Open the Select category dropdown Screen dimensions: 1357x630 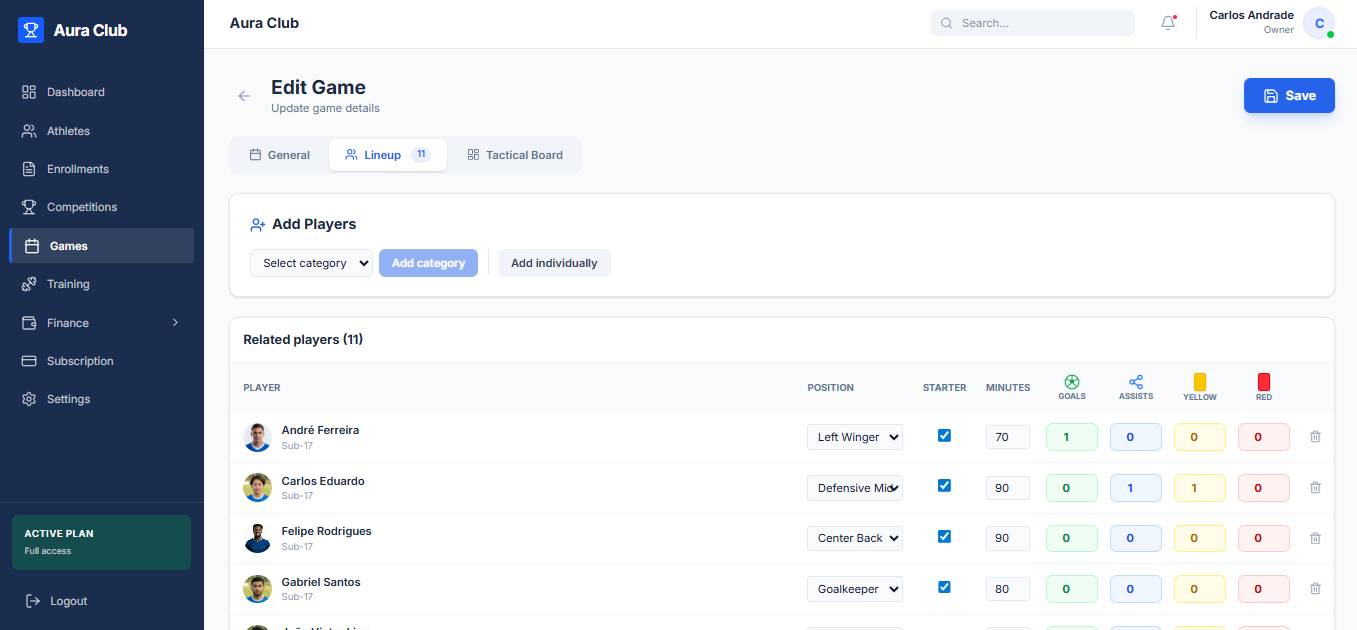pos(311,263)
